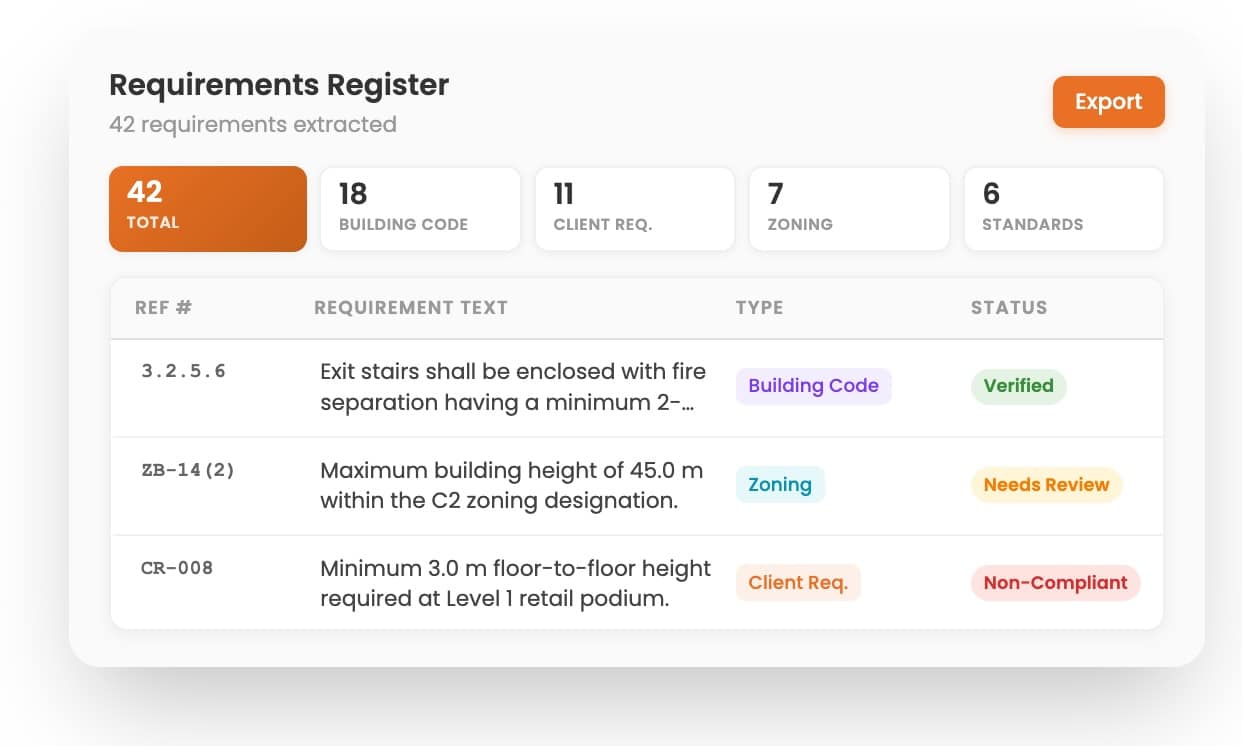The height and width of the screenshot is (746, 1242).
Task: Open the Needs Review status badge
Action: [x=1047, y=485]
